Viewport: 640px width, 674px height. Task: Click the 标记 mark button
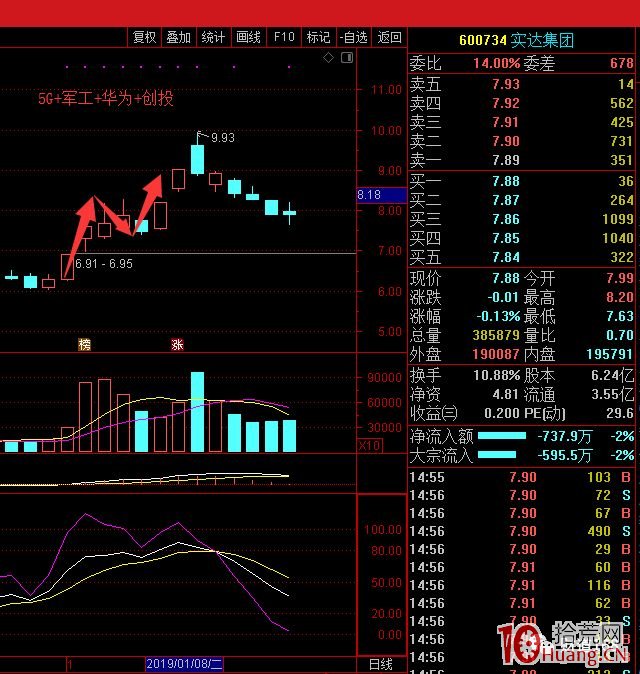click(318, 38)
